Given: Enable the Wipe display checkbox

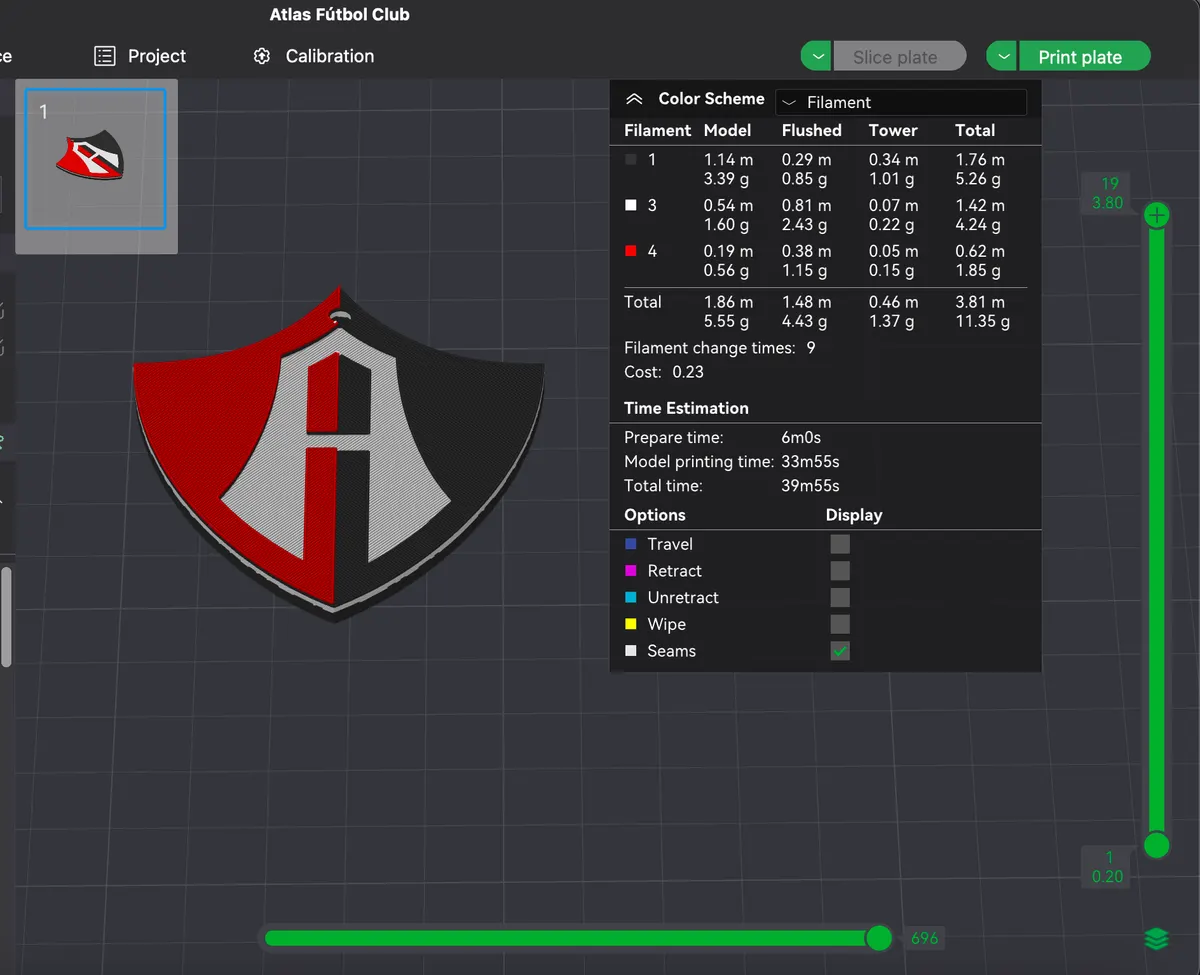Looking at the screenshot, I should click(x=840, y=624).
